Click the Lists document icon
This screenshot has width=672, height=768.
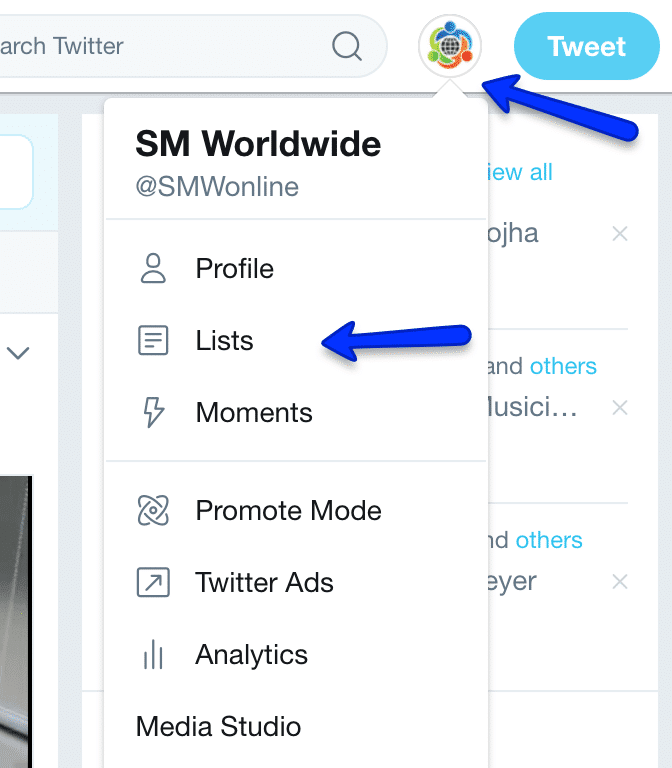point(153,340)
